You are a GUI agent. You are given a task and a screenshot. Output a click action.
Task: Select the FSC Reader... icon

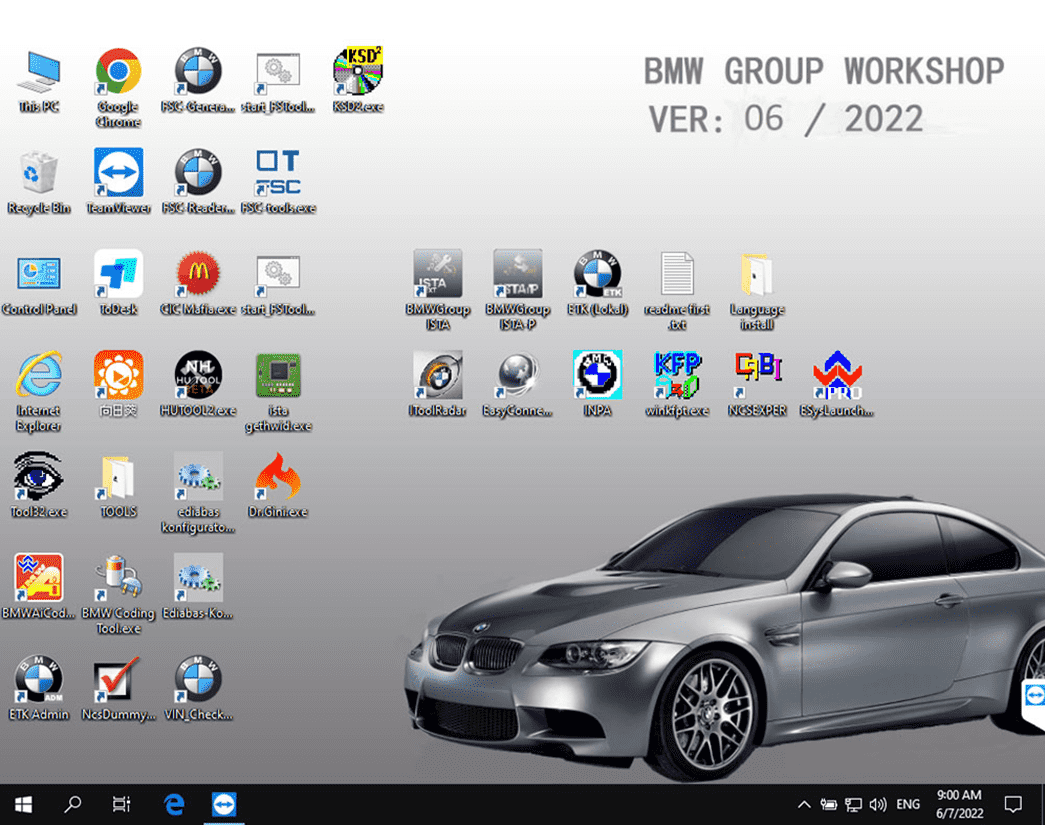[198, 182]
